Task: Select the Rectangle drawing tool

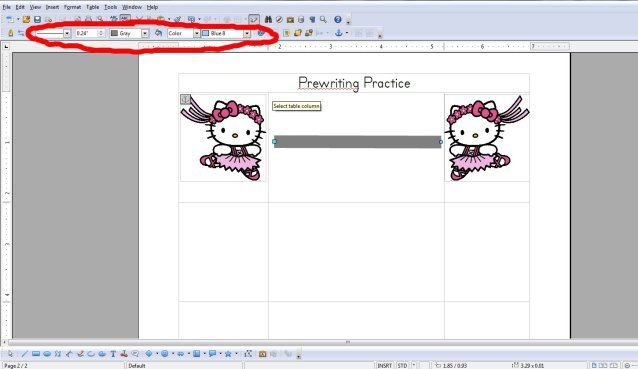Action: [x=36, y=354]
